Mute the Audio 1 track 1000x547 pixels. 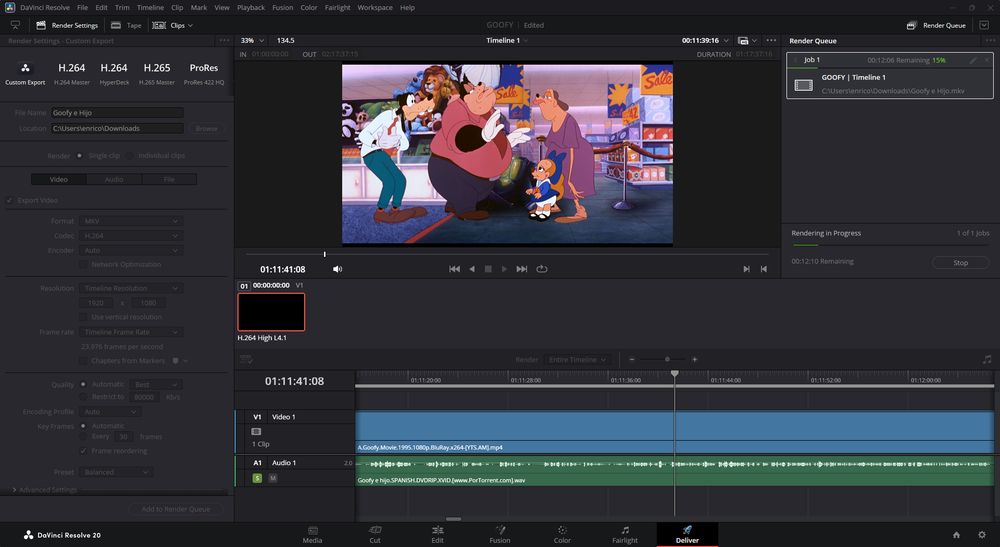pos(272,479)
